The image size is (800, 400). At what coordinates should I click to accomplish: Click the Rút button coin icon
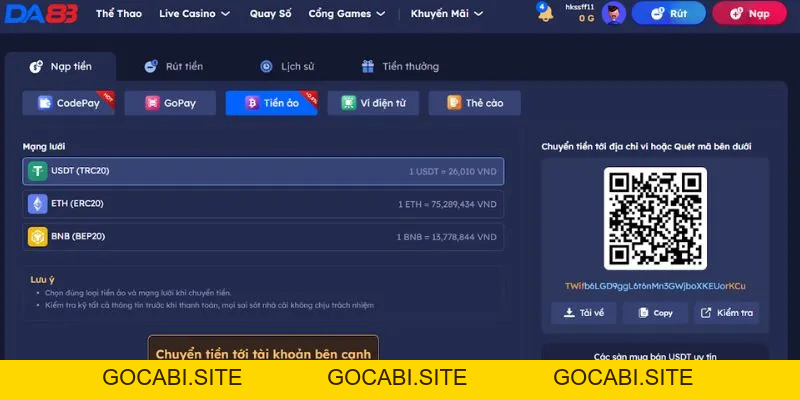pyautogui.click(x=658, y=13)
